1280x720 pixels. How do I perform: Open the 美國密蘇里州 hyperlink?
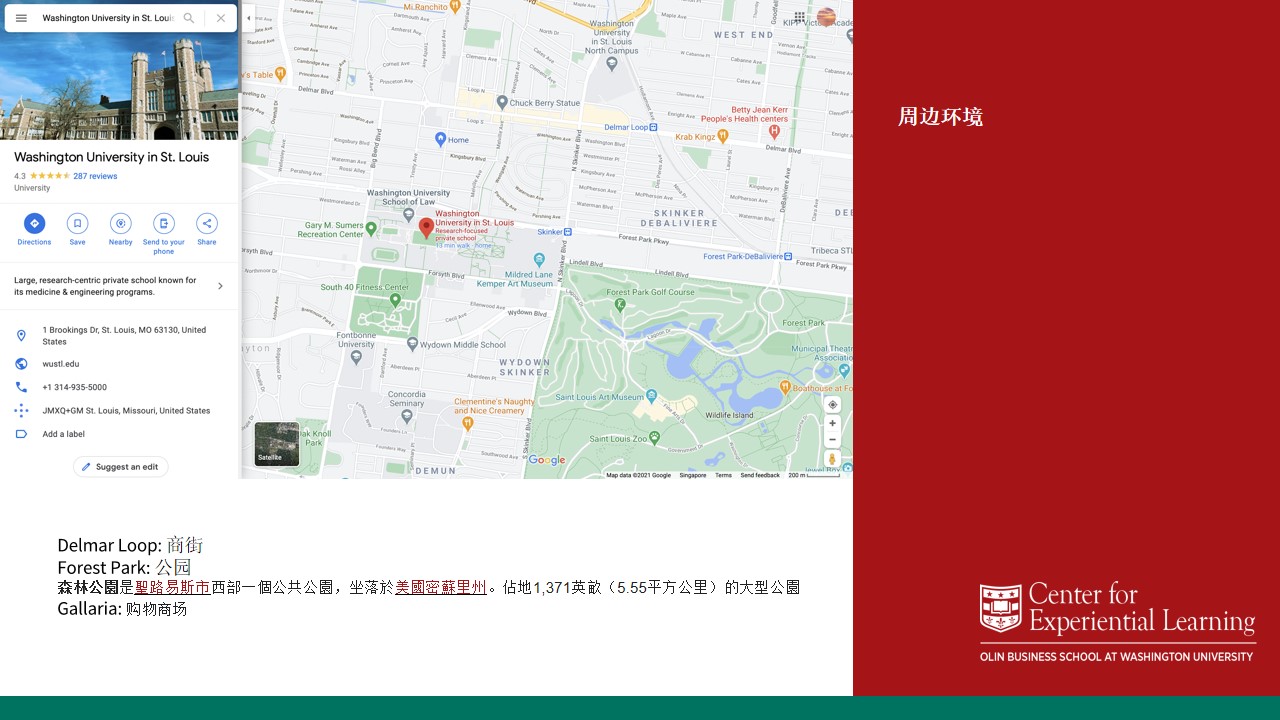[x=440, y=587]
